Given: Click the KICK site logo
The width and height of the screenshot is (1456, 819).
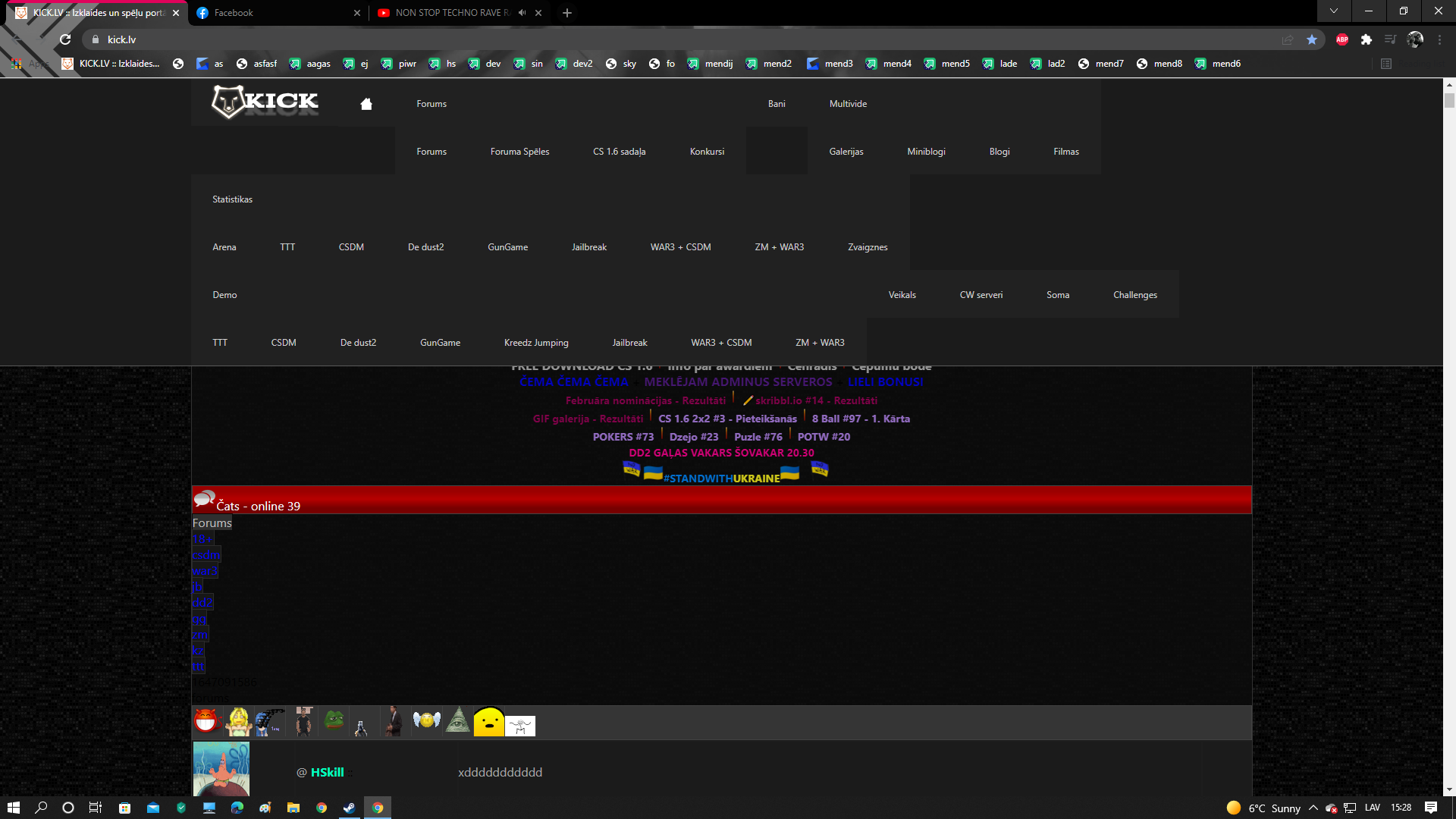Looking at the screenshot, I should click(x=265, y=101).
